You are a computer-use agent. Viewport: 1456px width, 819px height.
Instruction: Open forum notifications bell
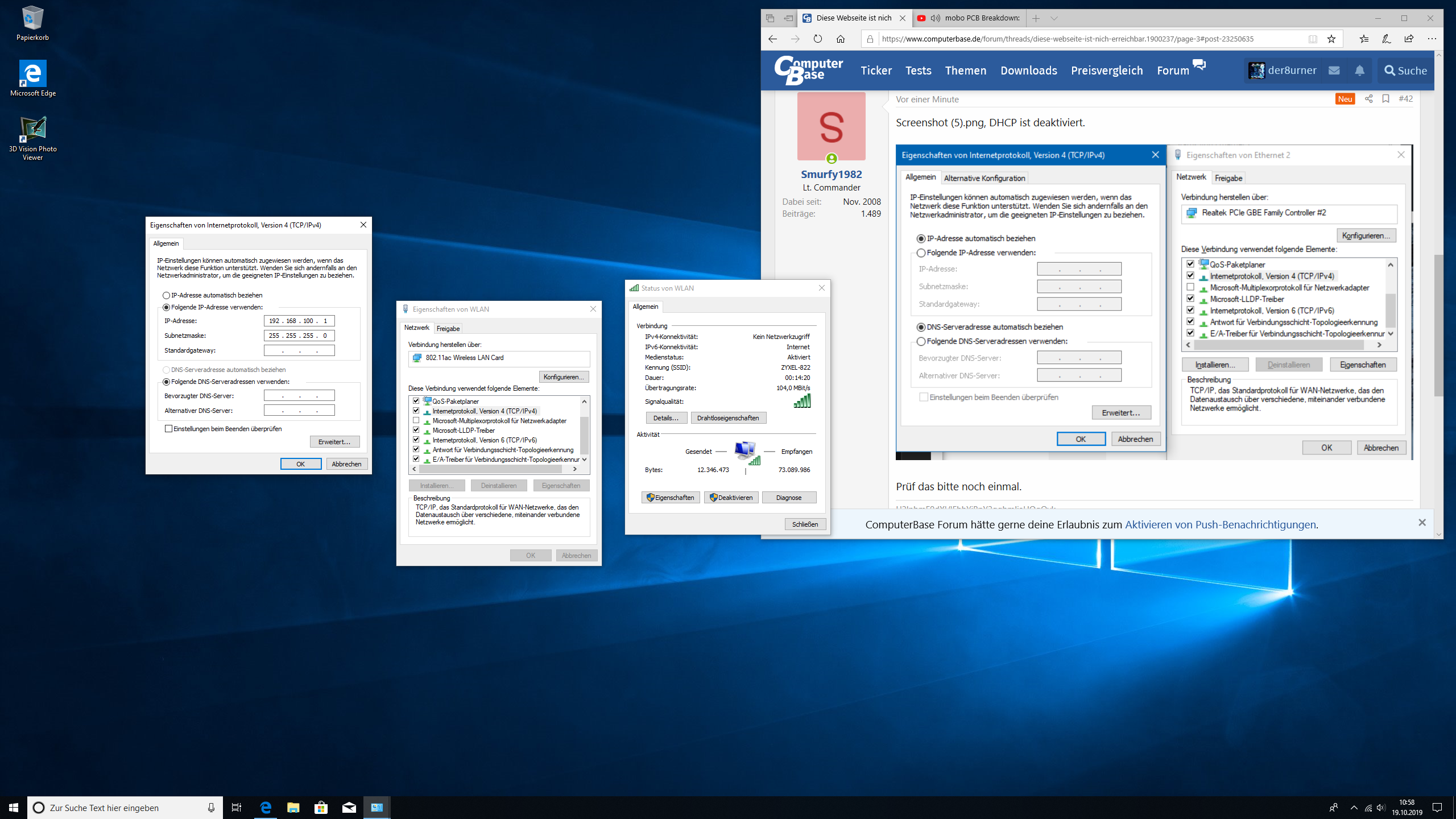(x=1359, y=71)
